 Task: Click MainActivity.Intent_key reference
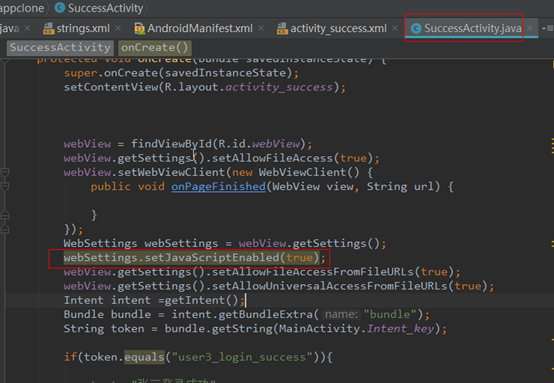(356, 329)
